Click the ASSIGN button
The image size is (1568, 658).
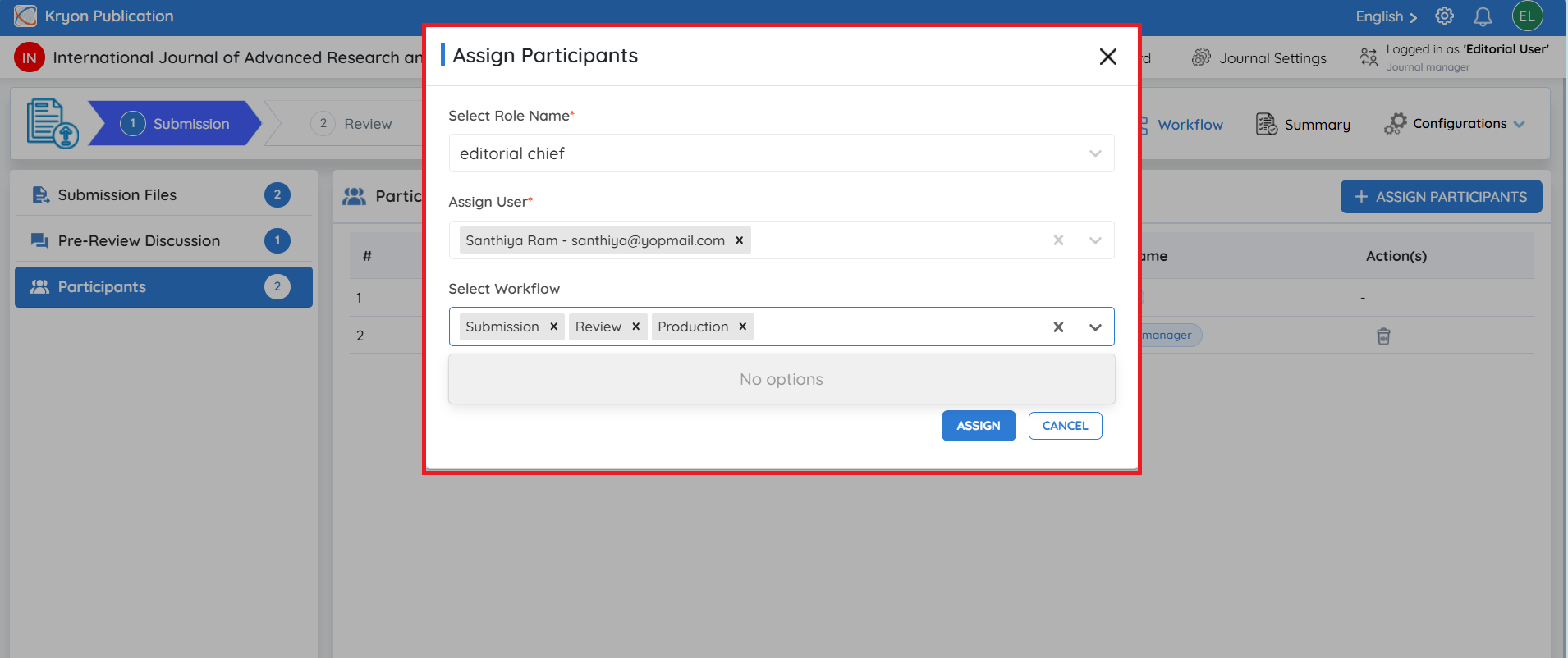coord(979,426)
